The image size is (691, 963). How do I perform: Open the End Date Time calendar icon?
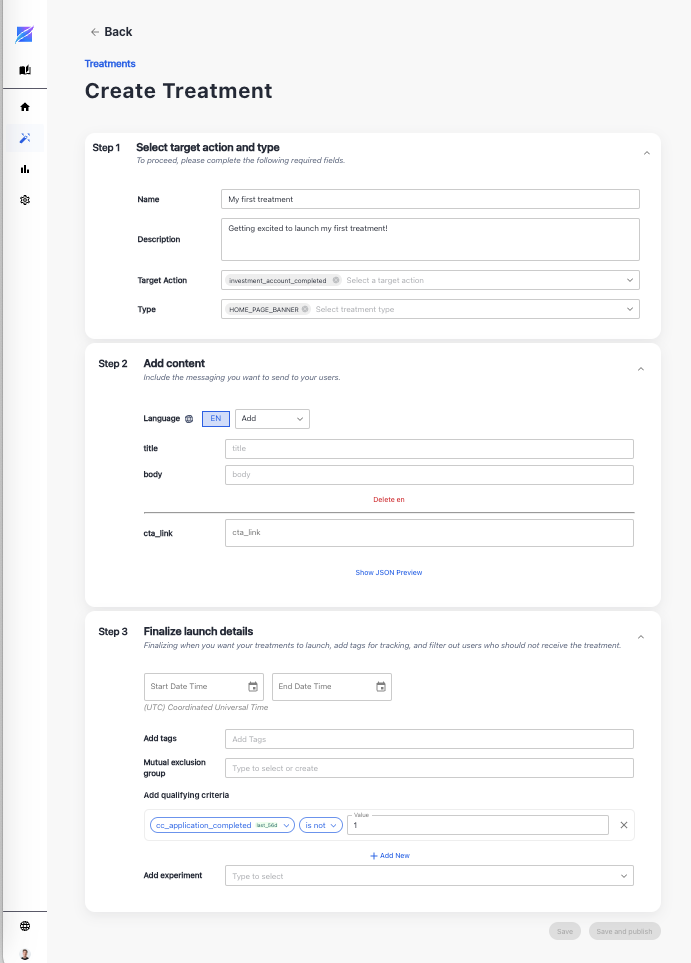click(381, 687)
